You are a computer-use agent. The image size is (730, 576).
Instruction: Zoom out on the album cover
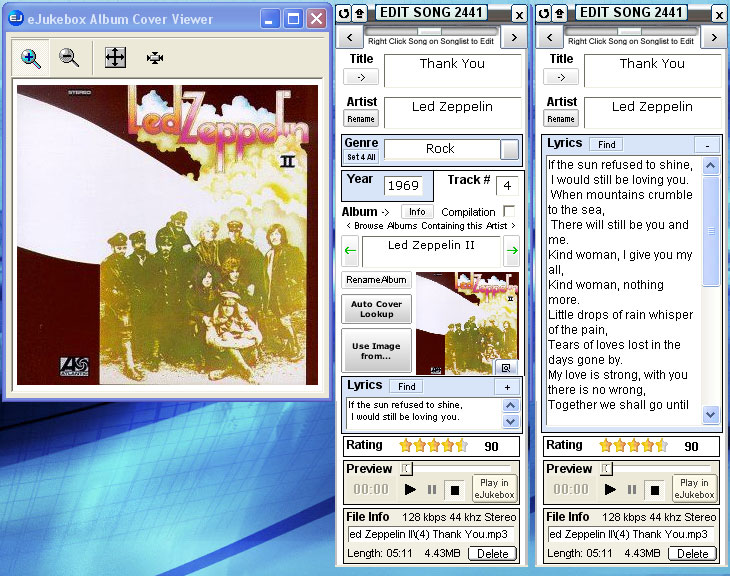[68, 58]
